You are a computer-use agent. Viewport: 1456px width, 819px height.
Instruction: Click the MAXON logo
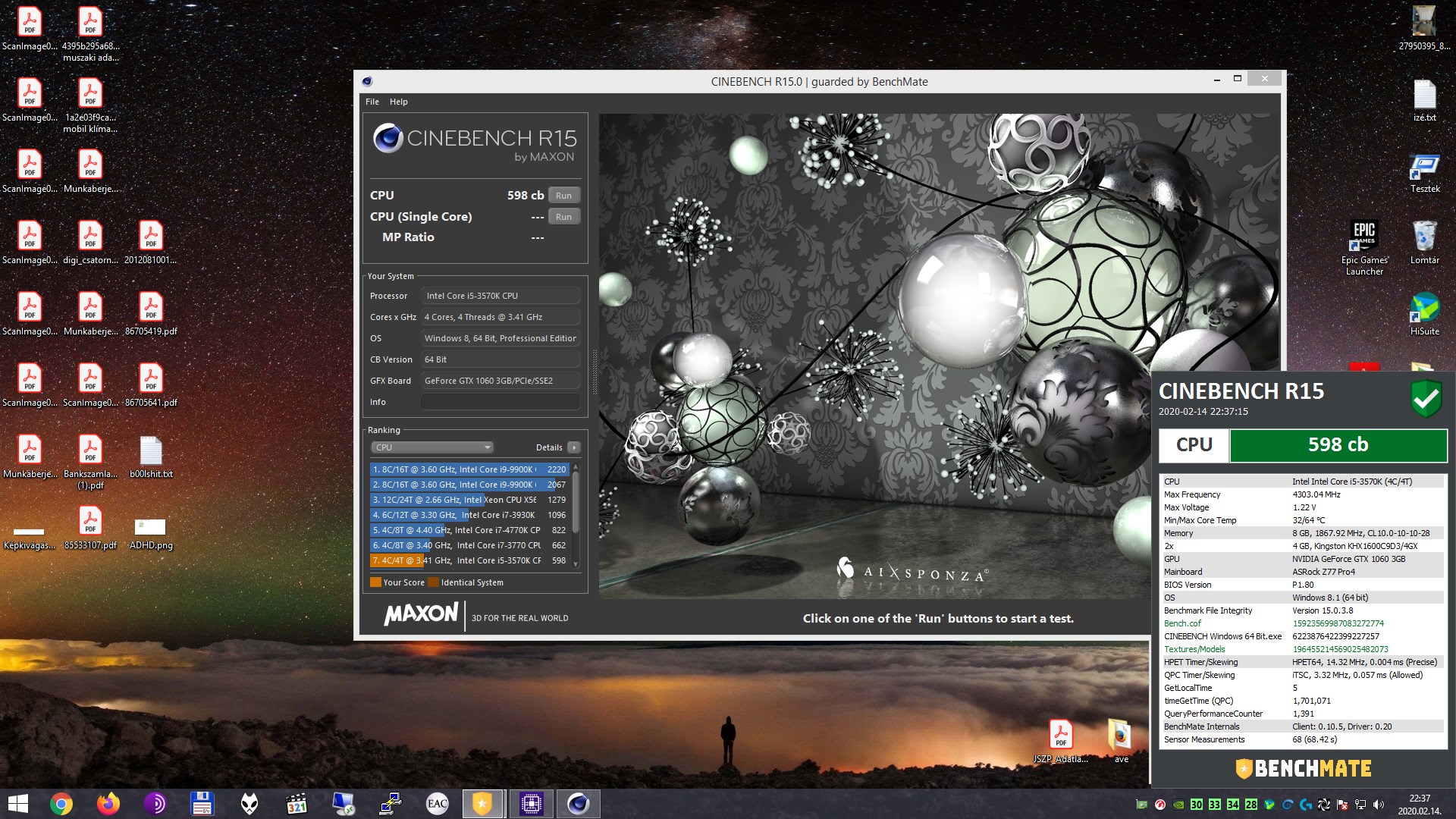click(x=421, y=614)
